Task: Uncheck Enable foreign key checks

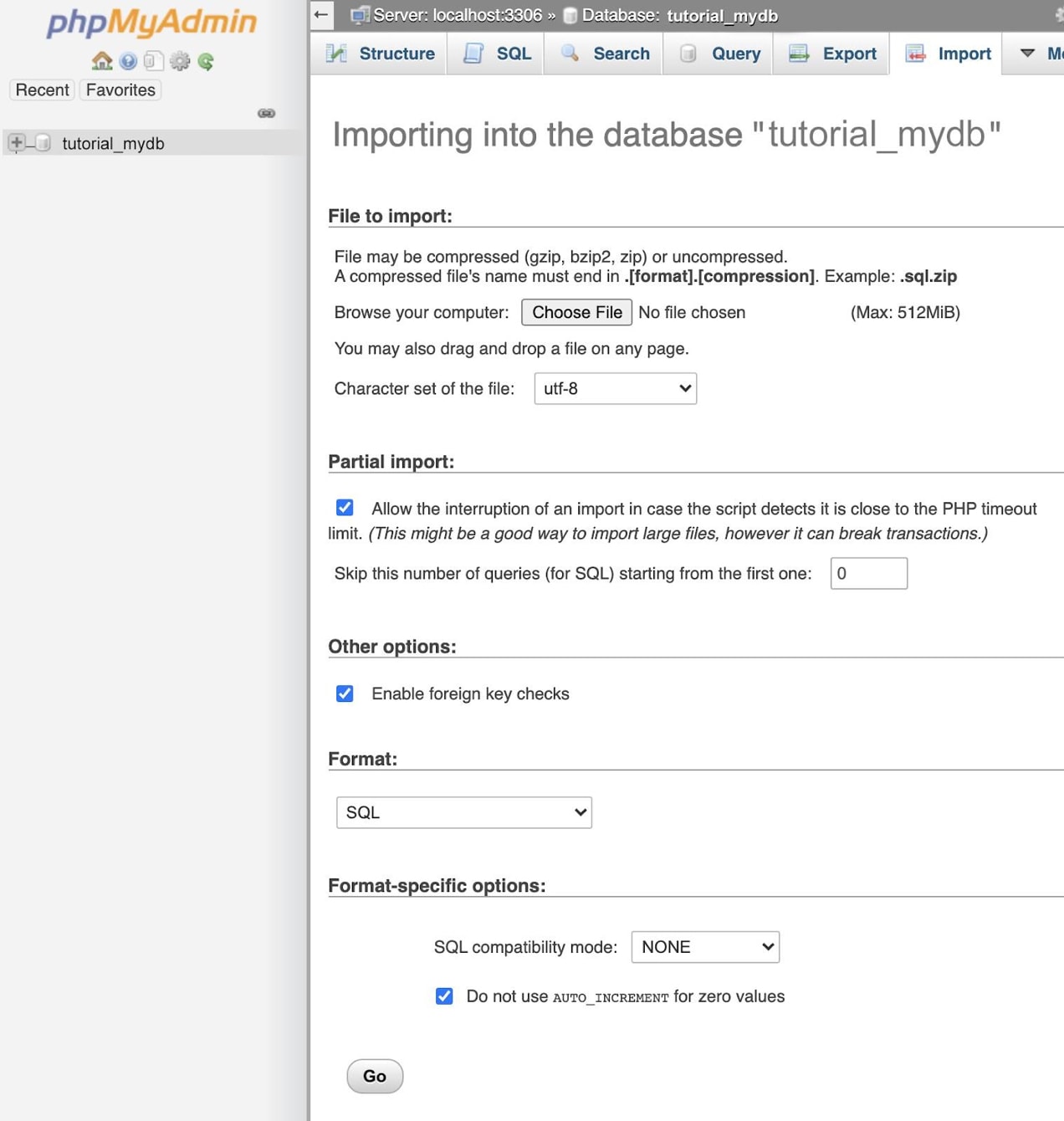Action: pos(345,693)
